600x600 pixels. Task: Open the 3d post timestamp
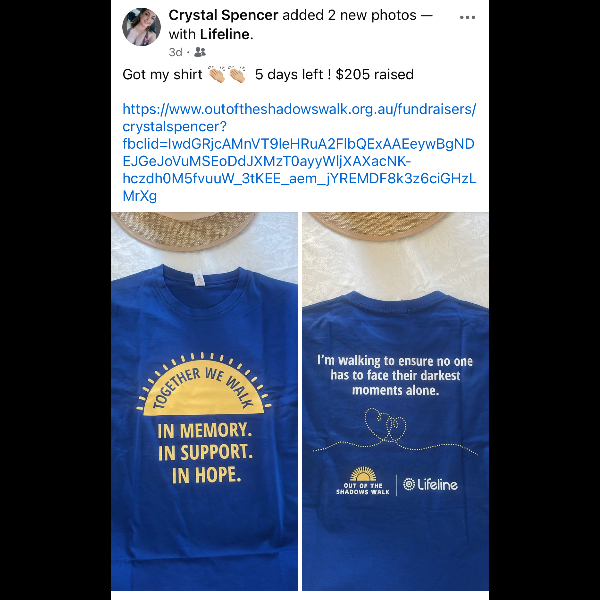coord(175,52)
